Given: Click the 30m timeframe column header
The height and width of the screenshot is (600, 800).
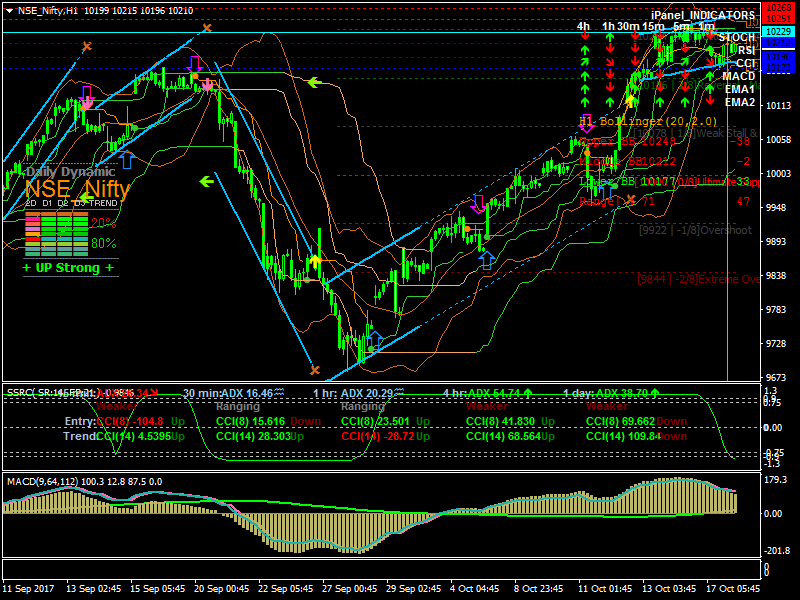Looking at the screenshot, I should pyautogui.click(x=628, y=26).
